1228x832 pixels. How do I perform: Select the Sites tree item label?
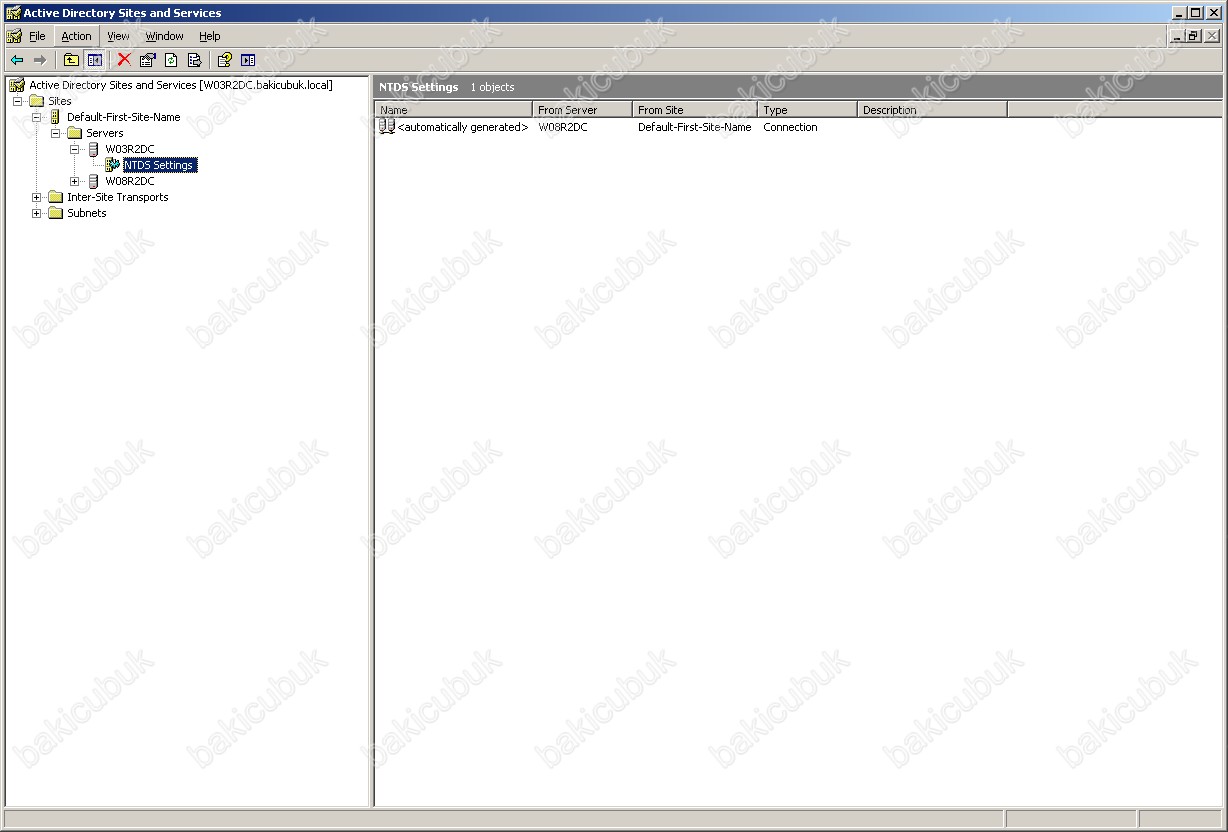pyautogui.click(x=60, y=101)
